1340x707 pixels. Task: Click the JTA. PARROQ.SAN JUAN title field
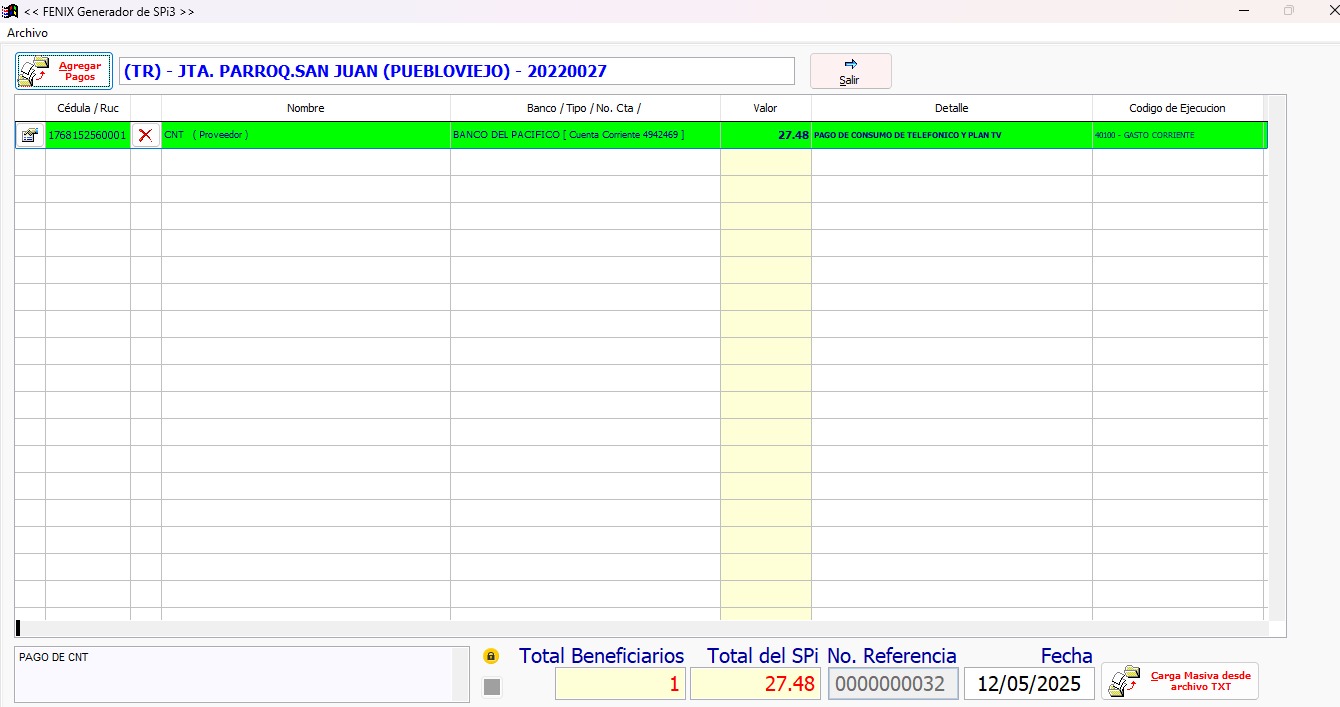tap(456, 71)
